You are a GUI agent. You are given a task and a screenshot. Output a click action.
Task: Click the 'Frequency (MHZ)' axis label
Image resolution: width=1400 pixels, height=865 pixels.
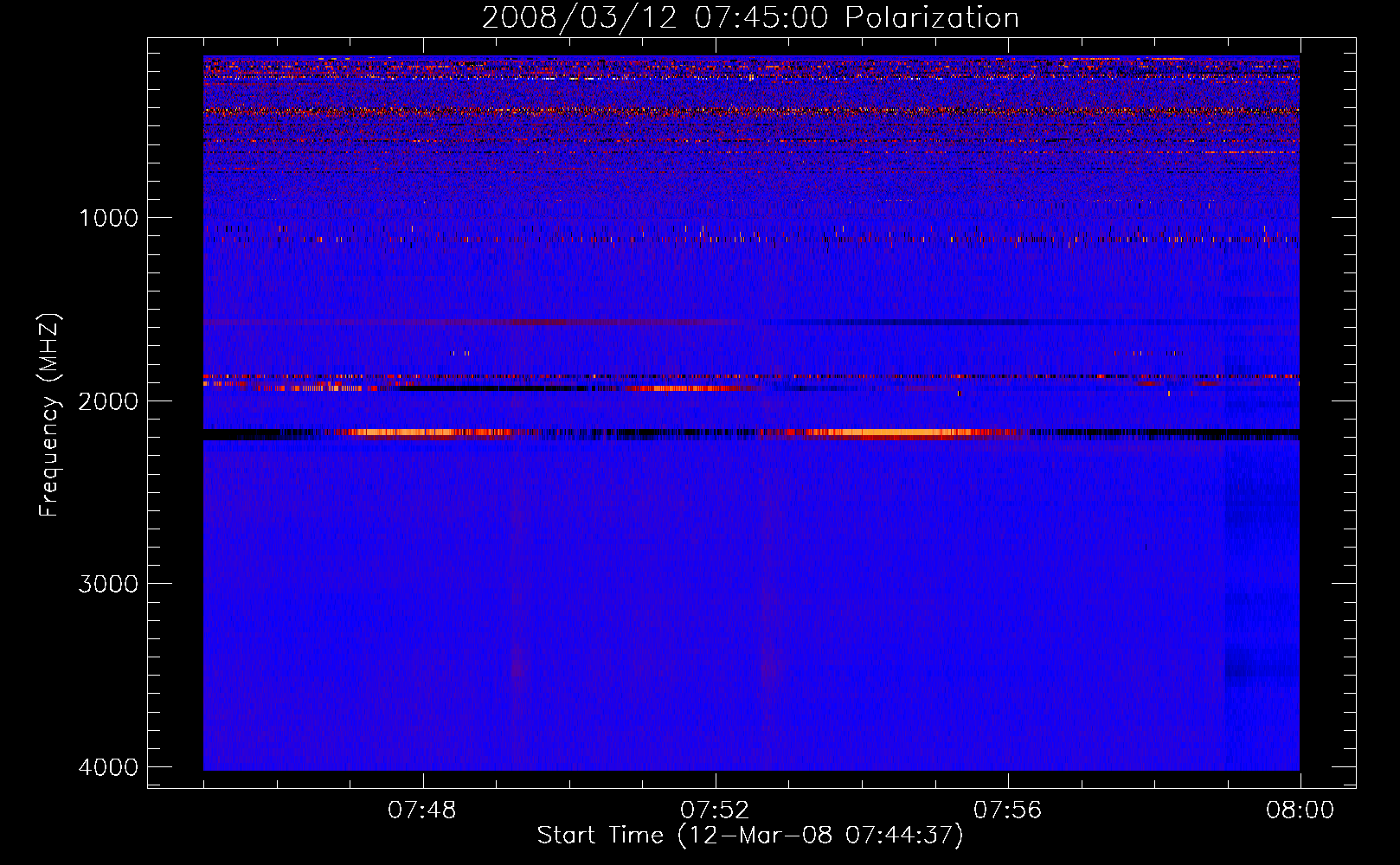tap(49, 415)
